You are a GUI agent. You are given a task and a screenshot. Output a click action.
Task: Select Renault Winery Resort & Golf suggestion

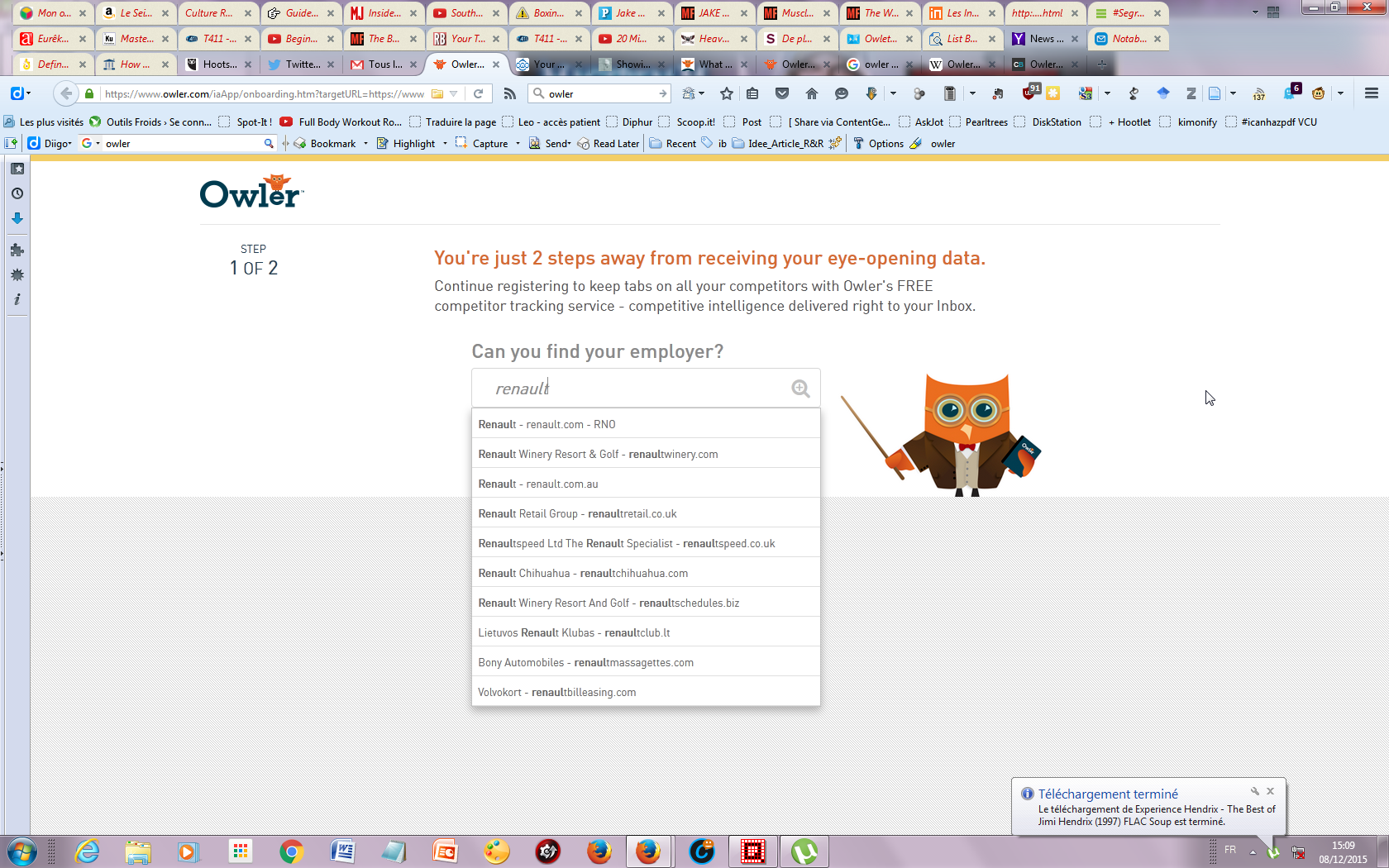(646, 454)
